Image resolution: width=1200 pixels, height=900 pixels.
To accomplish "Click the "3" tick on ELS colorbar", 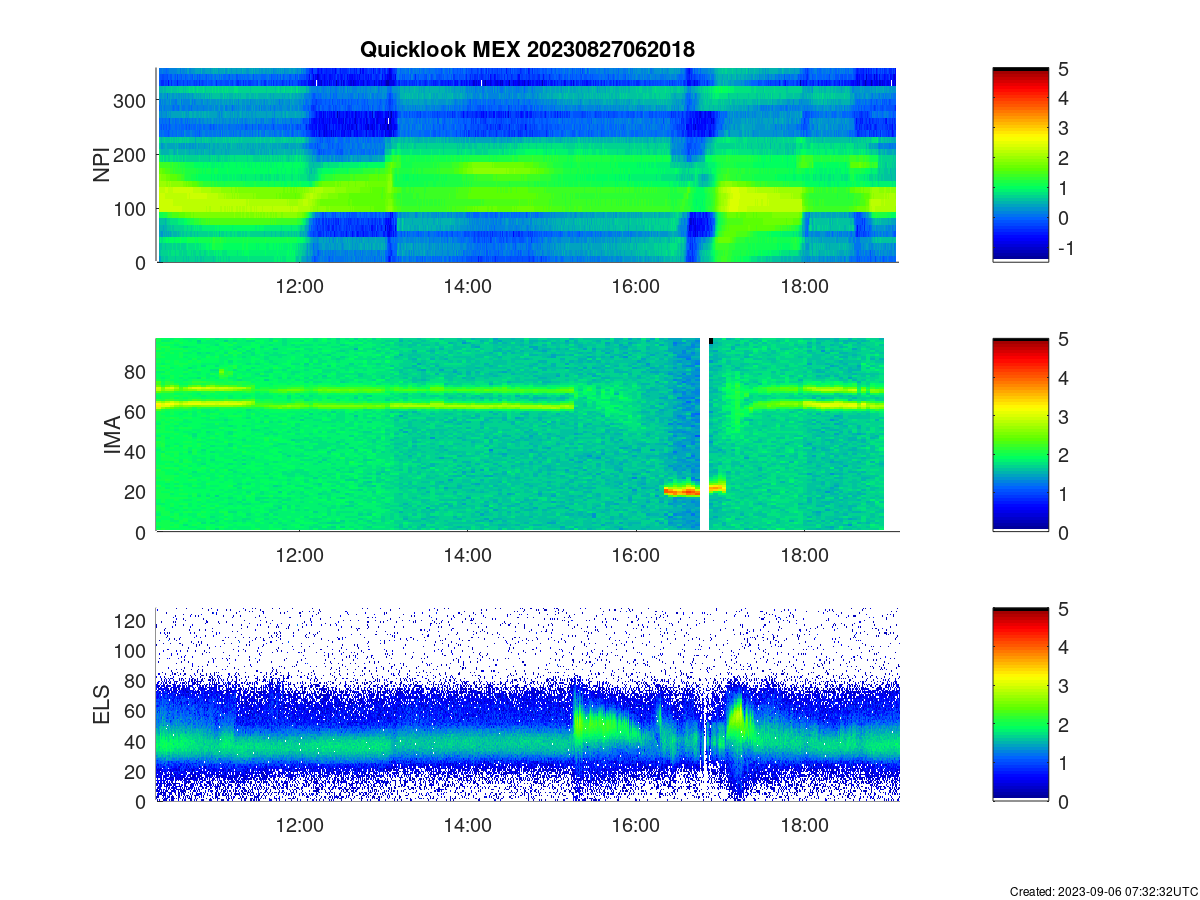I will click(x=1063, y=686).
